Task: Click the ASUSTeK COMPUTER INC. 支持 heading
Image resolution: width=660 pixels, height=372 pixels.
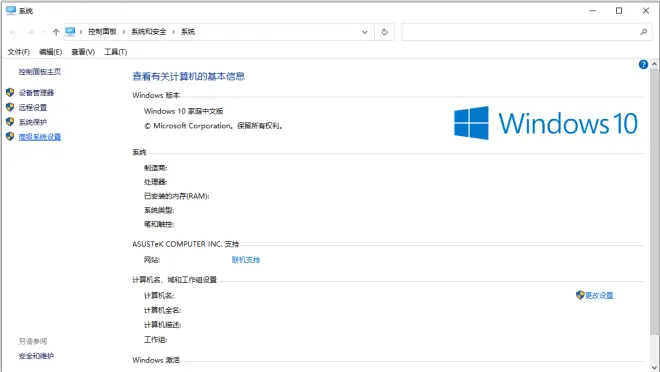Action: (x=186, y=244)
